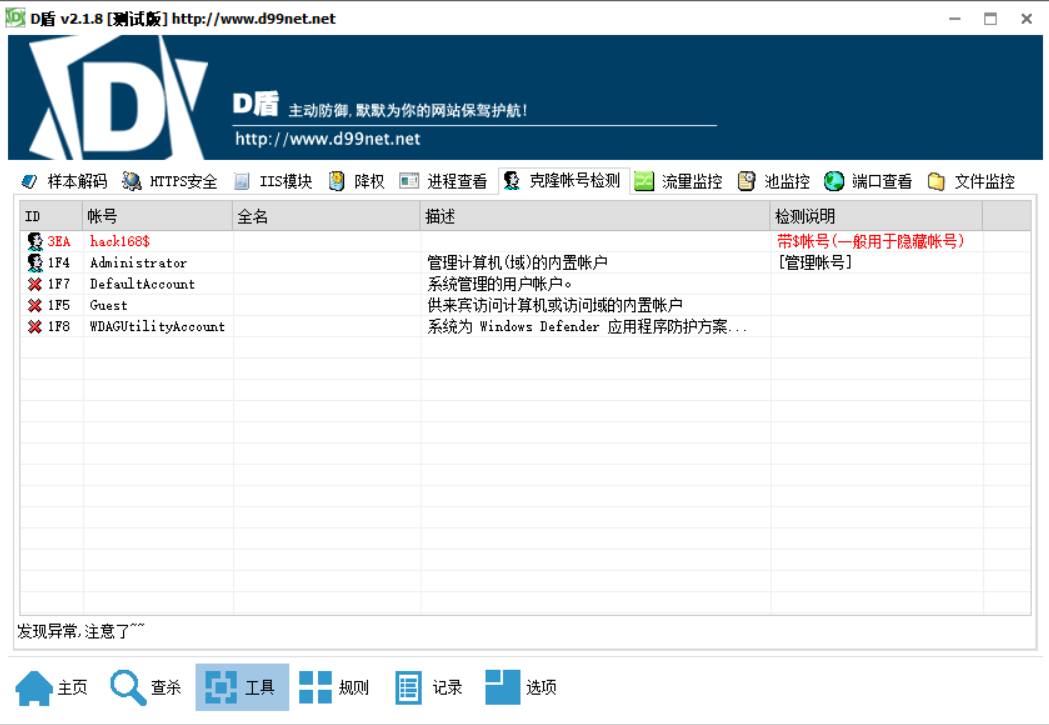Viewport: 1049px width, 725px height.
Task: Click the 降权 shield icon
Action: [337, 181]
